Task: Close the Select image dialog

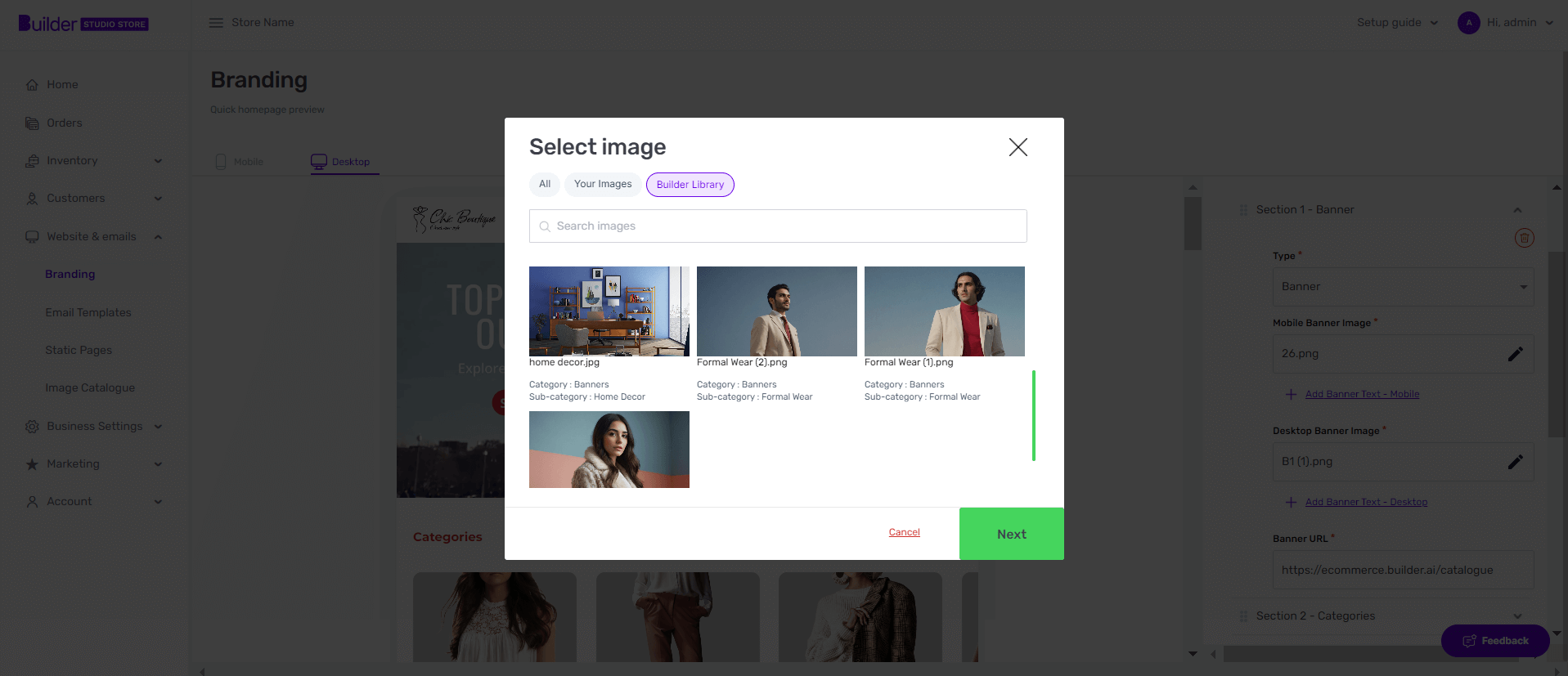Action: [1018, 147]
